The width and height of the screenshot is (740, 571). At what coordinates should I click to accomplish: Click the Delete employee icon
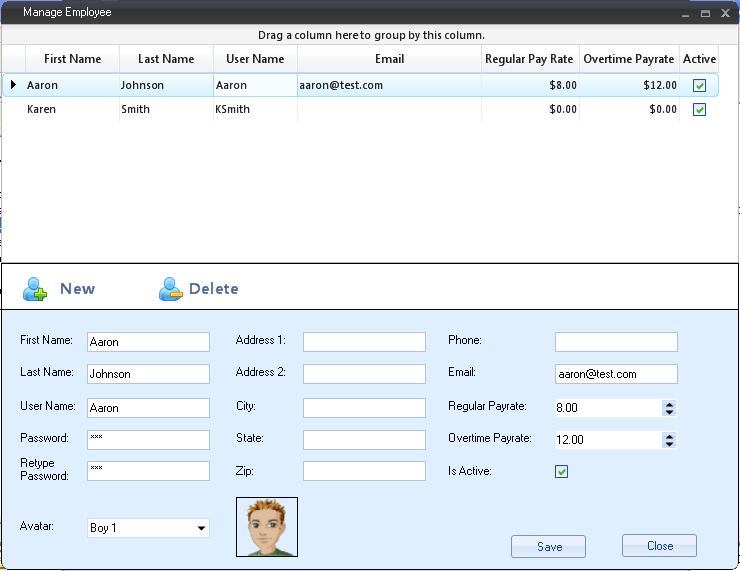pyautogui.click(x=171, y=289)
